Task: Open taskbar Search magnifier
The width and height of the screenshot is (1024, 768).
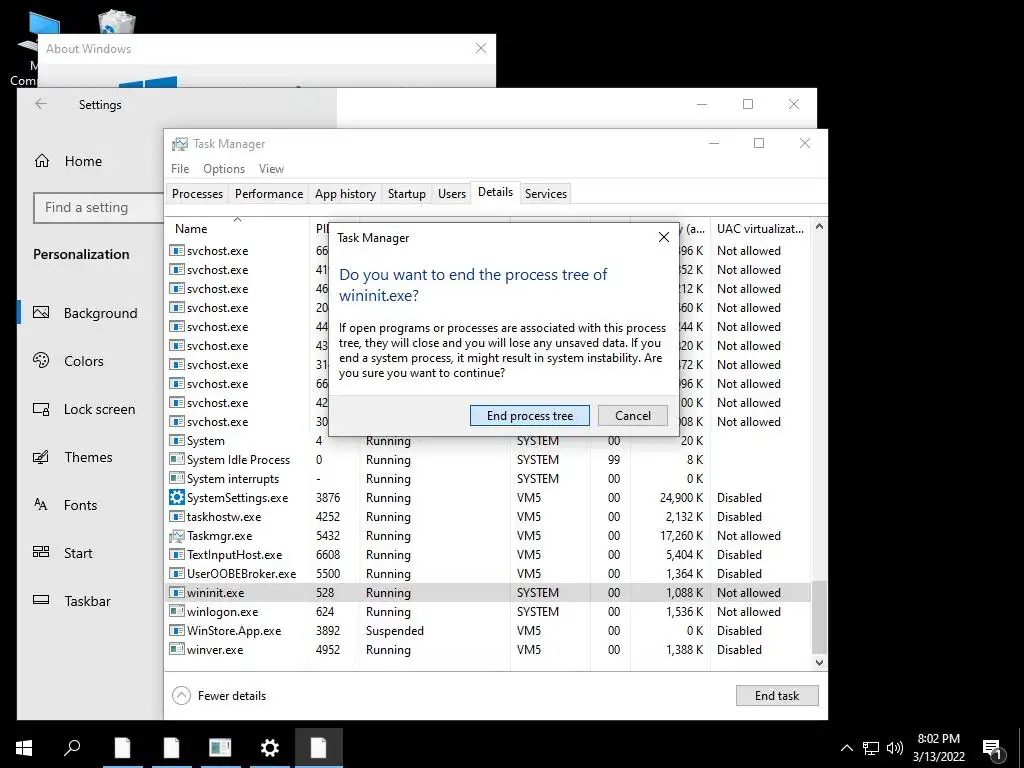Action: (72, 748)
